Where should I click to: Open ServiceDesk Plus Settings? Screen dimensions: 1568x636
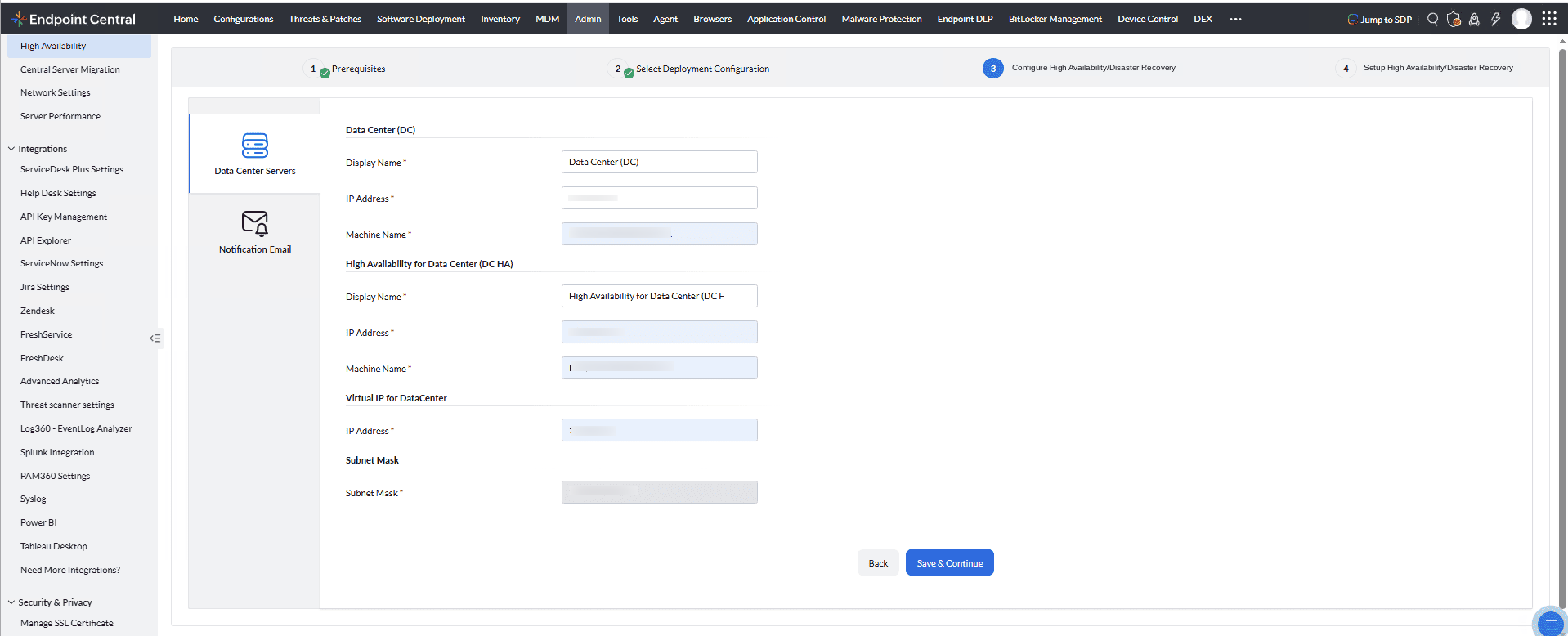[72, 169]
